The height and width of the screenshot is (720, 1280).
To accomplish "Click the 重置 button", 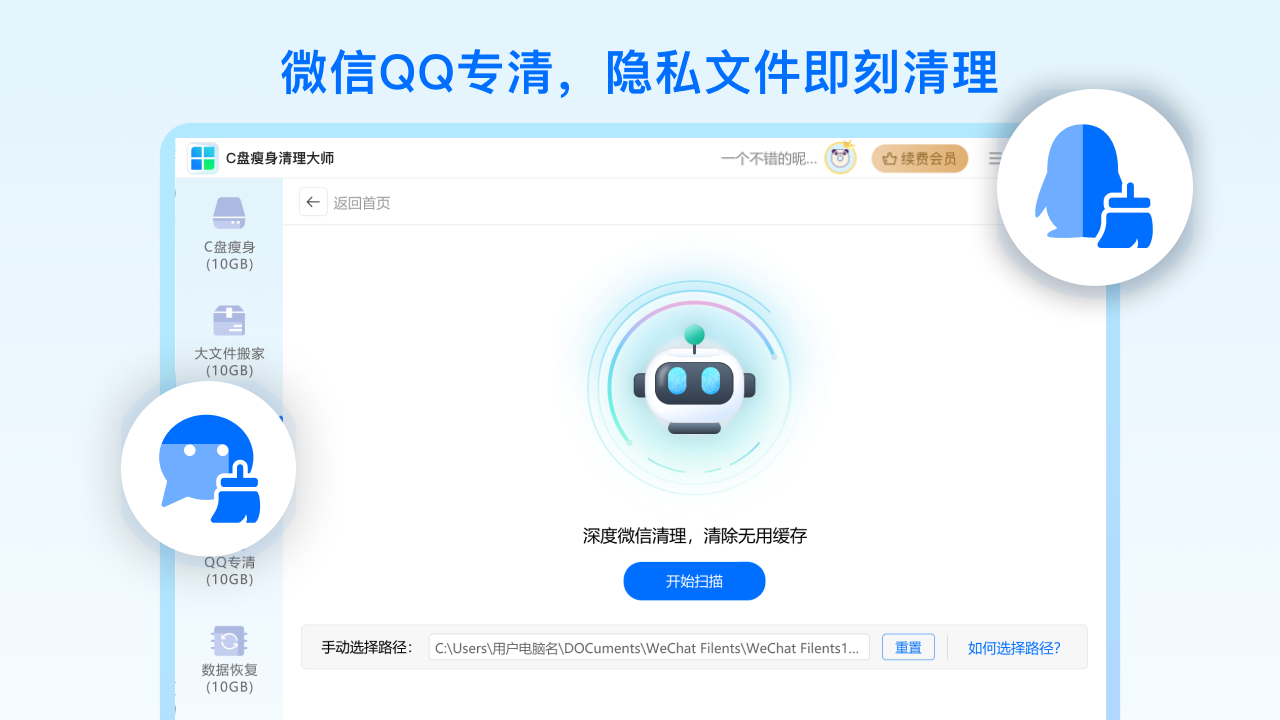I will tap(908, 647).
